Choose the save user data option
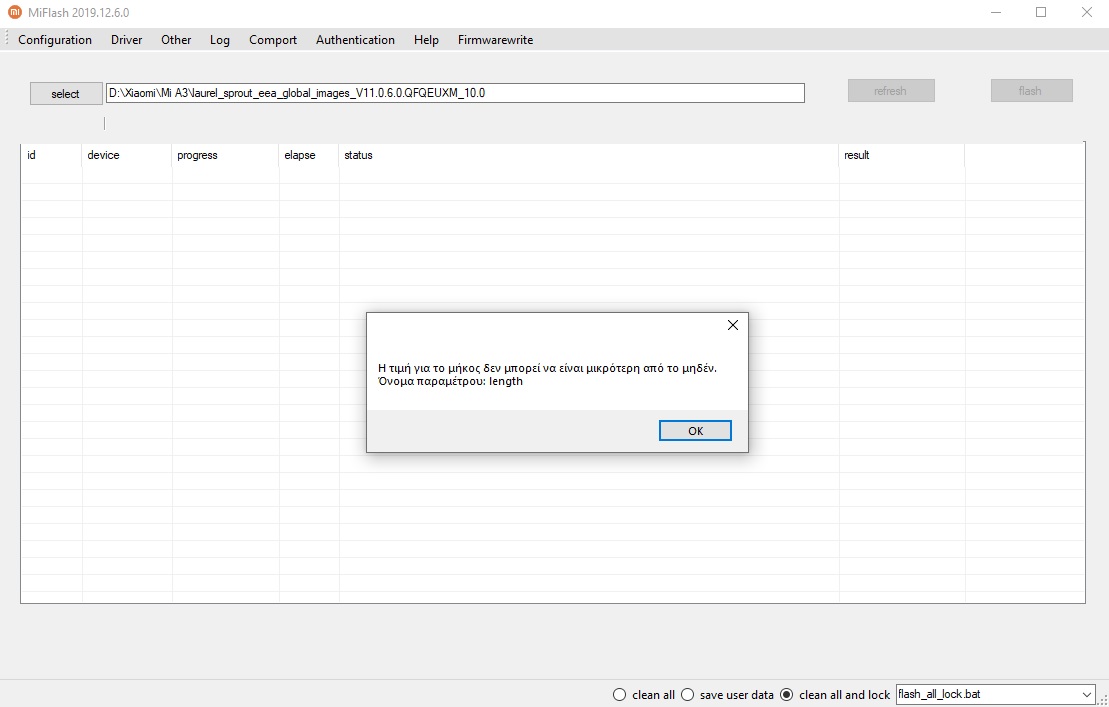 pyautogui.click(x=687, y=694)
